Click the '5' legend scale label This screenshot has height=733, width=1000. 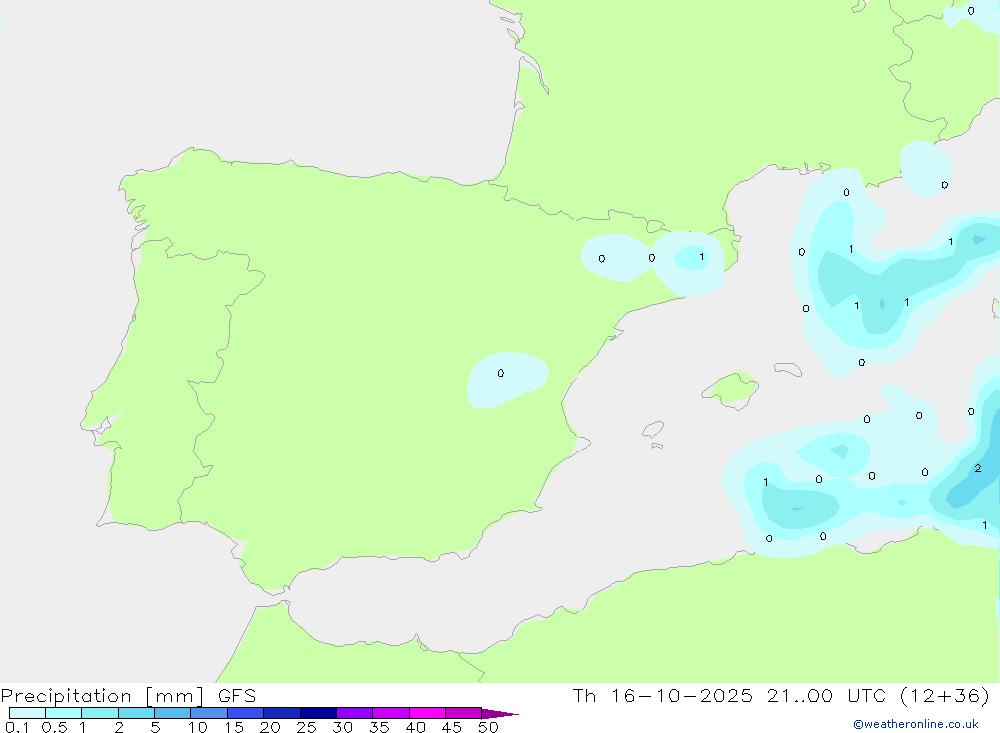point(155,727)
